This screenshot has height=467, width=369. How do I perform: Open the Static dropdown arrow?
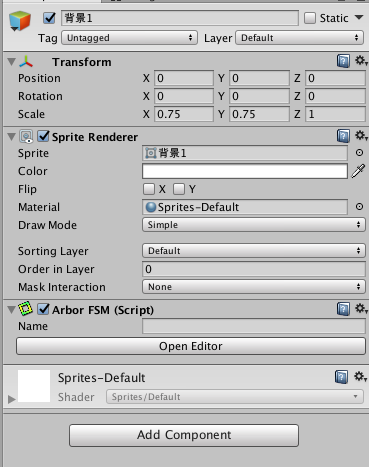(x=359, y=17)
